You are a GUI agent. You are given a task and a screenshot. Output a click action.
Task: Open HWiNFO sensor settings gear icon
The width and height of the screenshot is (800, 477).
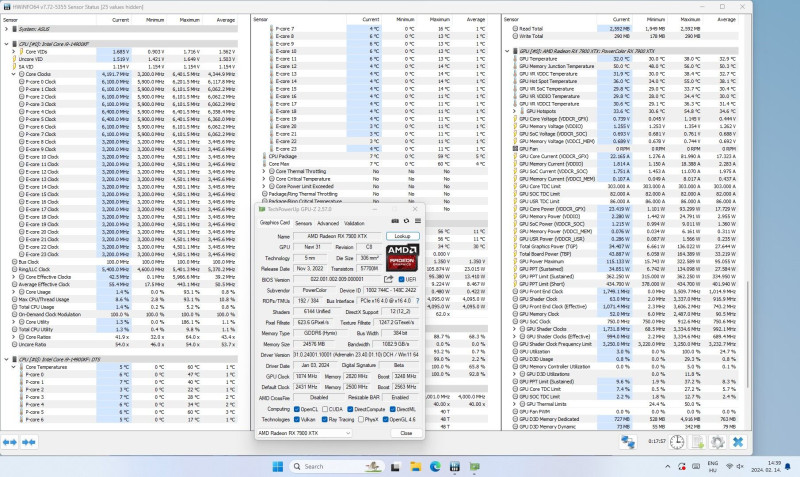[x=717, y=442]
